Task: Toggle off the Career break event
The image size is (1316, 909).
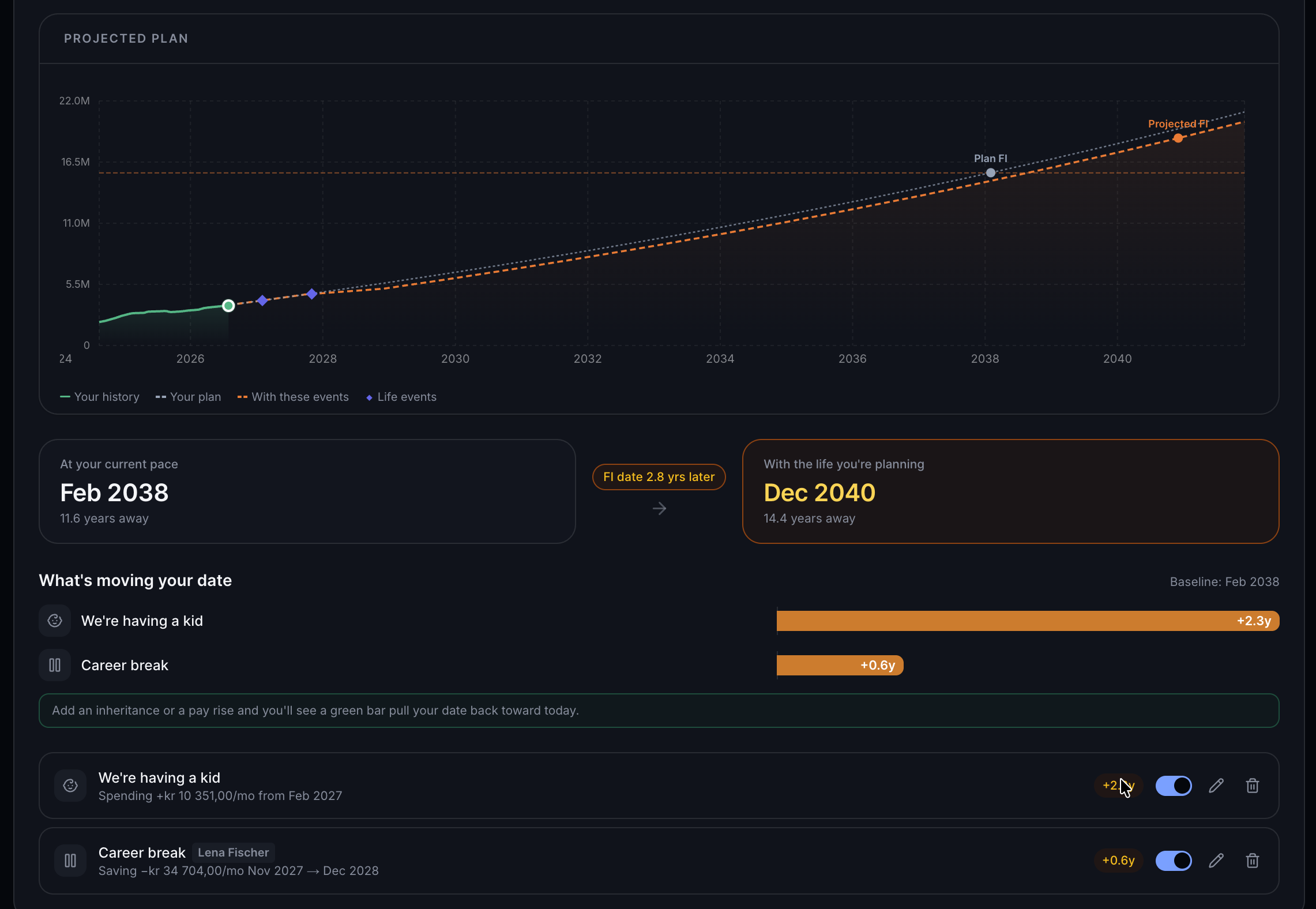Action: tap(1174, 861)
